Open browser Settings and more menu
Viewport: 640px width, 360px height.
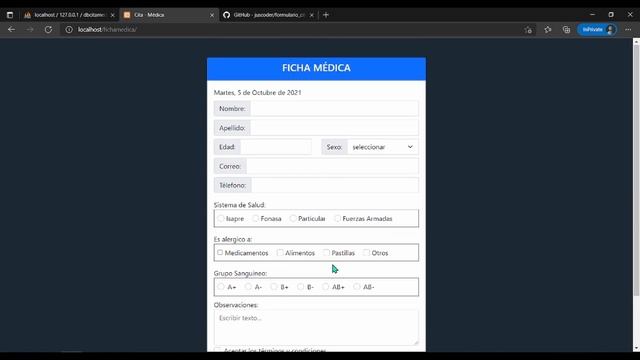628,29
